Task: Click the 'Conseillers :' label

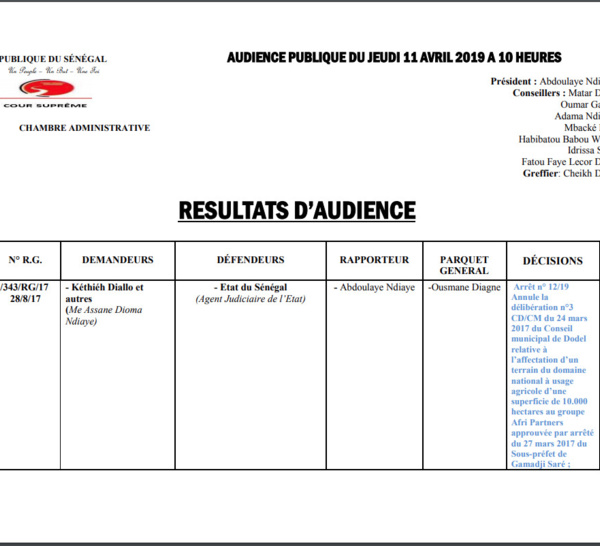Action: (539, 93)
